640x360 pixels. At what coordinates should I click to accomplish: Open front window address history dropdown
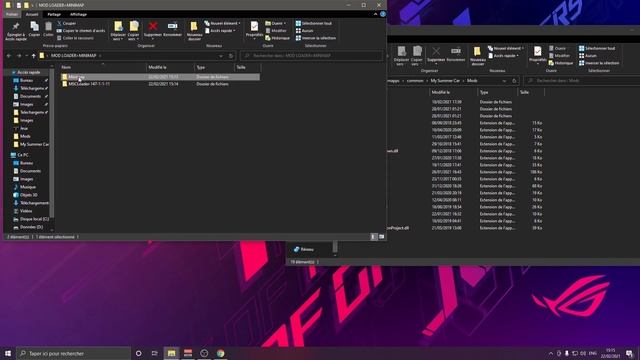click(221, 56)
